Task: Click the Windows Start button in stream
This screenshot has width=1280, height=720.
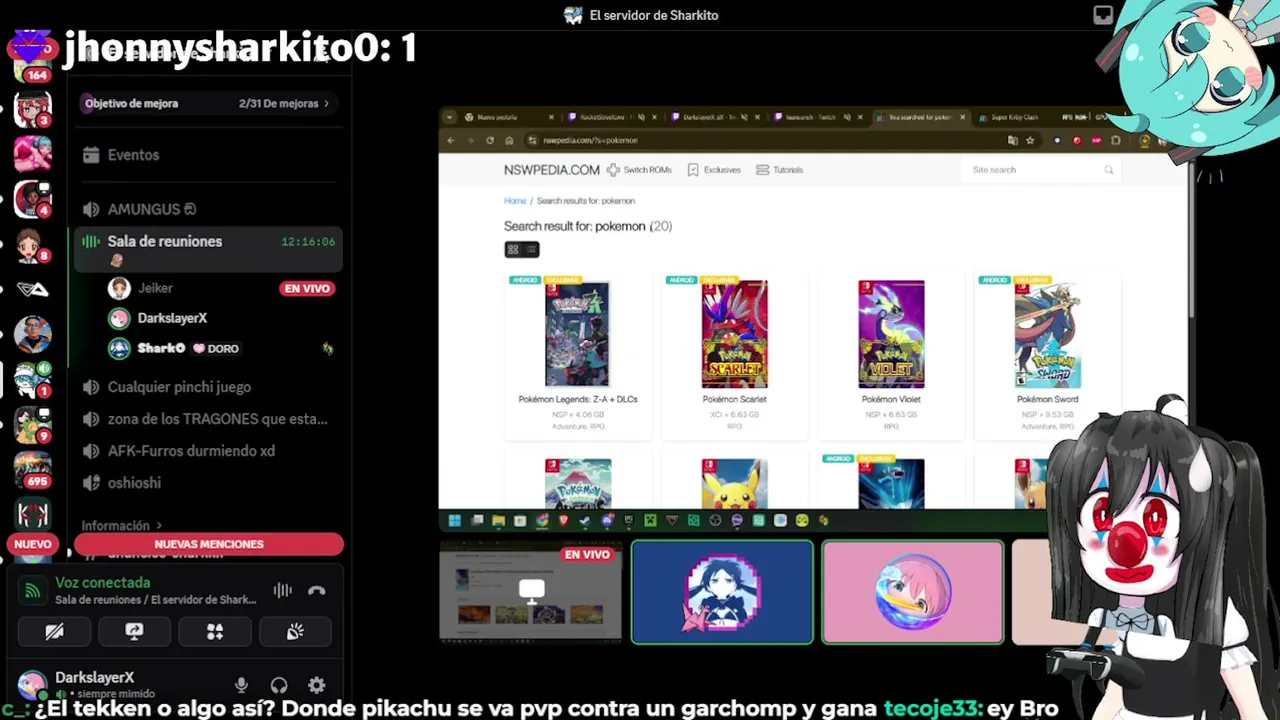Action: coord(454,520)
